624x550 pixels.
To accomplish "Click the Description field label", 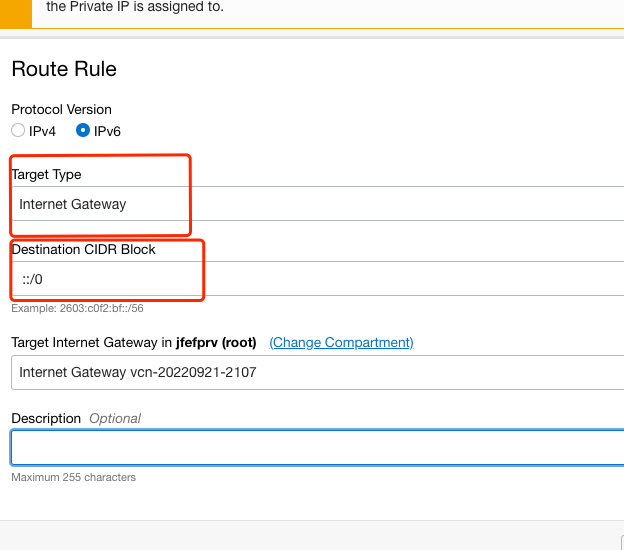I will 46,418.
